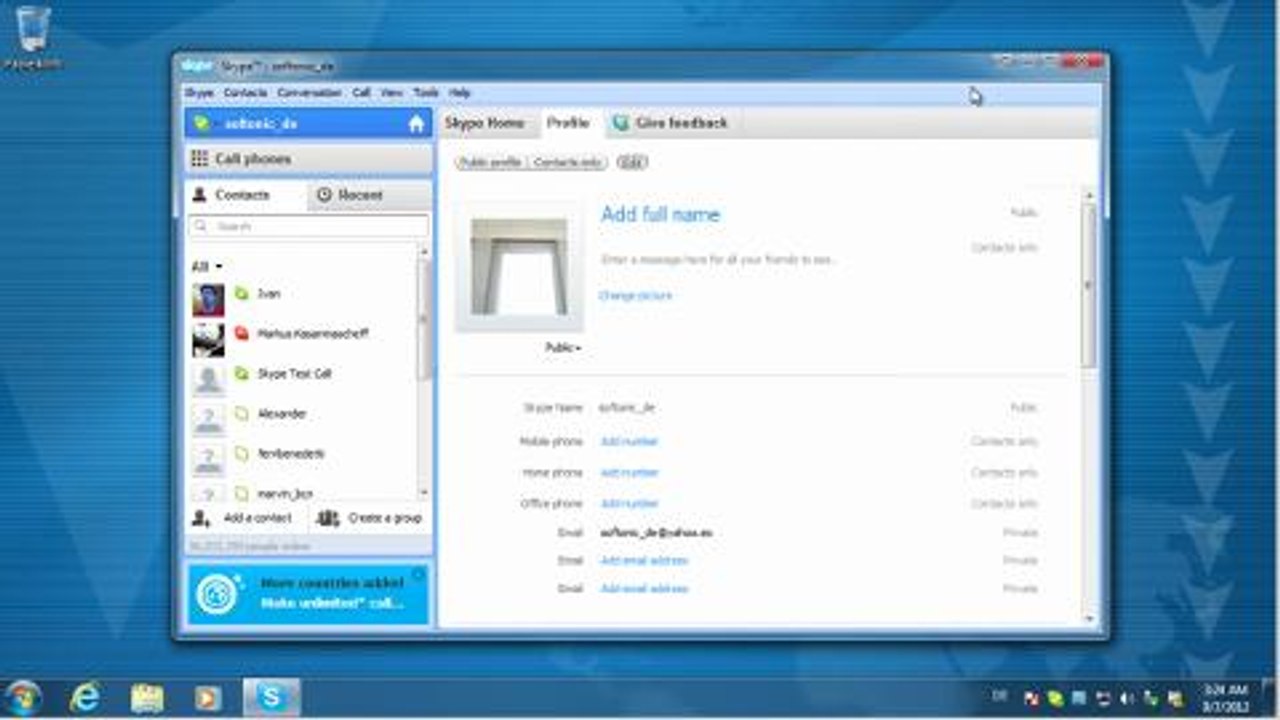Click the volume icon in the system tray
The width and height of the screenshot is (1280, 720).
[x=1128, y=698]
